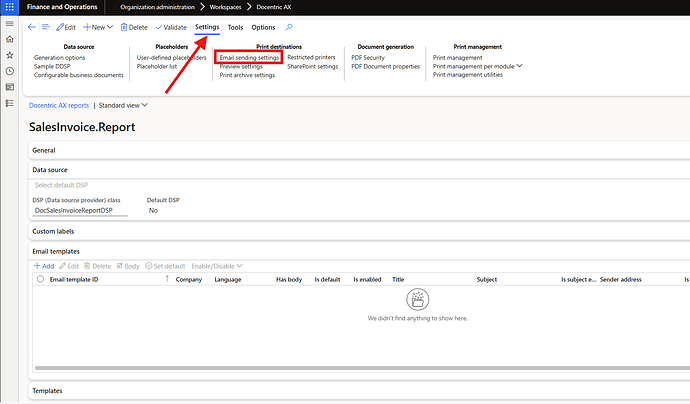Click Validate in the action bar
The height and width of the screenshot is (404, 690).
click(x=171, y=27)
